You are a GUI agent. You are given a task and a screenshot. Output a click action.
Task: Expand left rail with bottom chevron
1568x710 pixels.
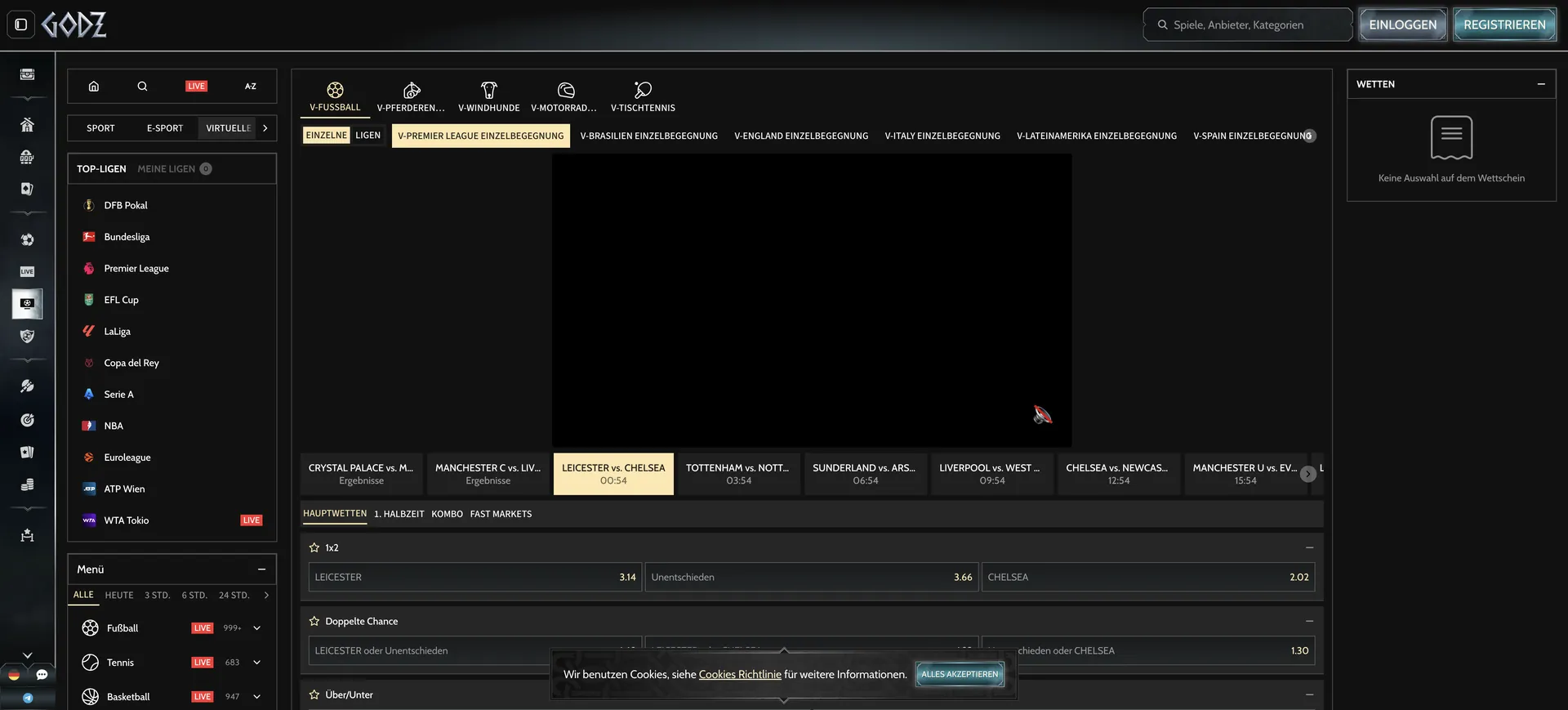pos(27,655)
